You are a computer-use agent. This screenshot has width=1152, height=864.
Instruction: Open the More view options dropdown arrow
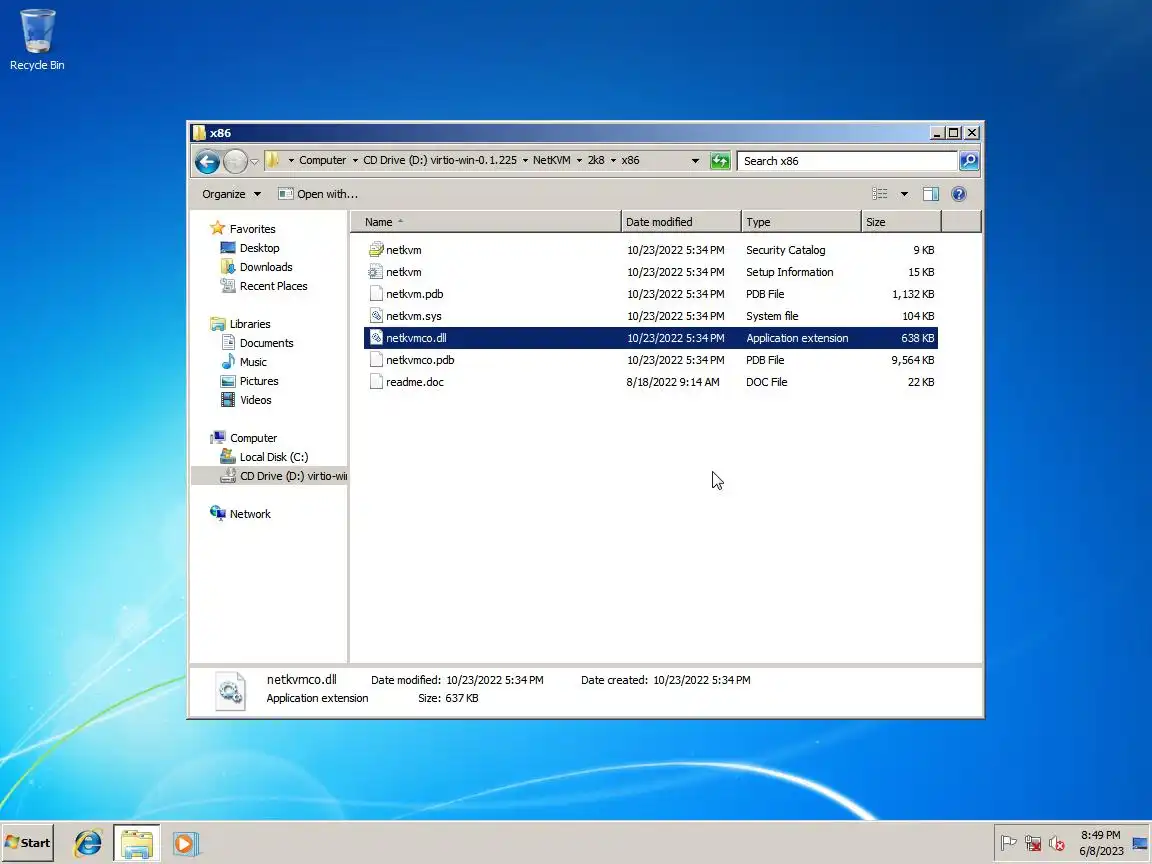pos(904,194)
